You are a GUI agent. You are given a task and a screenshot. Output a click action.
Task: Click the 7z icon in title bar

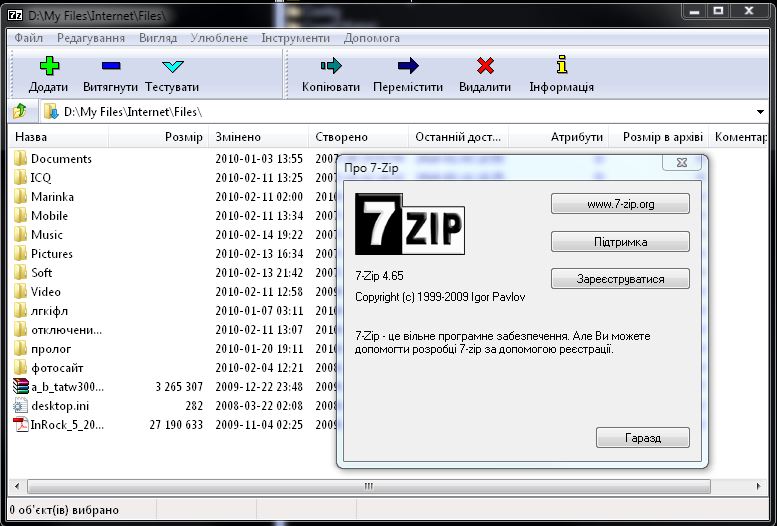click(x=15, y=15)
